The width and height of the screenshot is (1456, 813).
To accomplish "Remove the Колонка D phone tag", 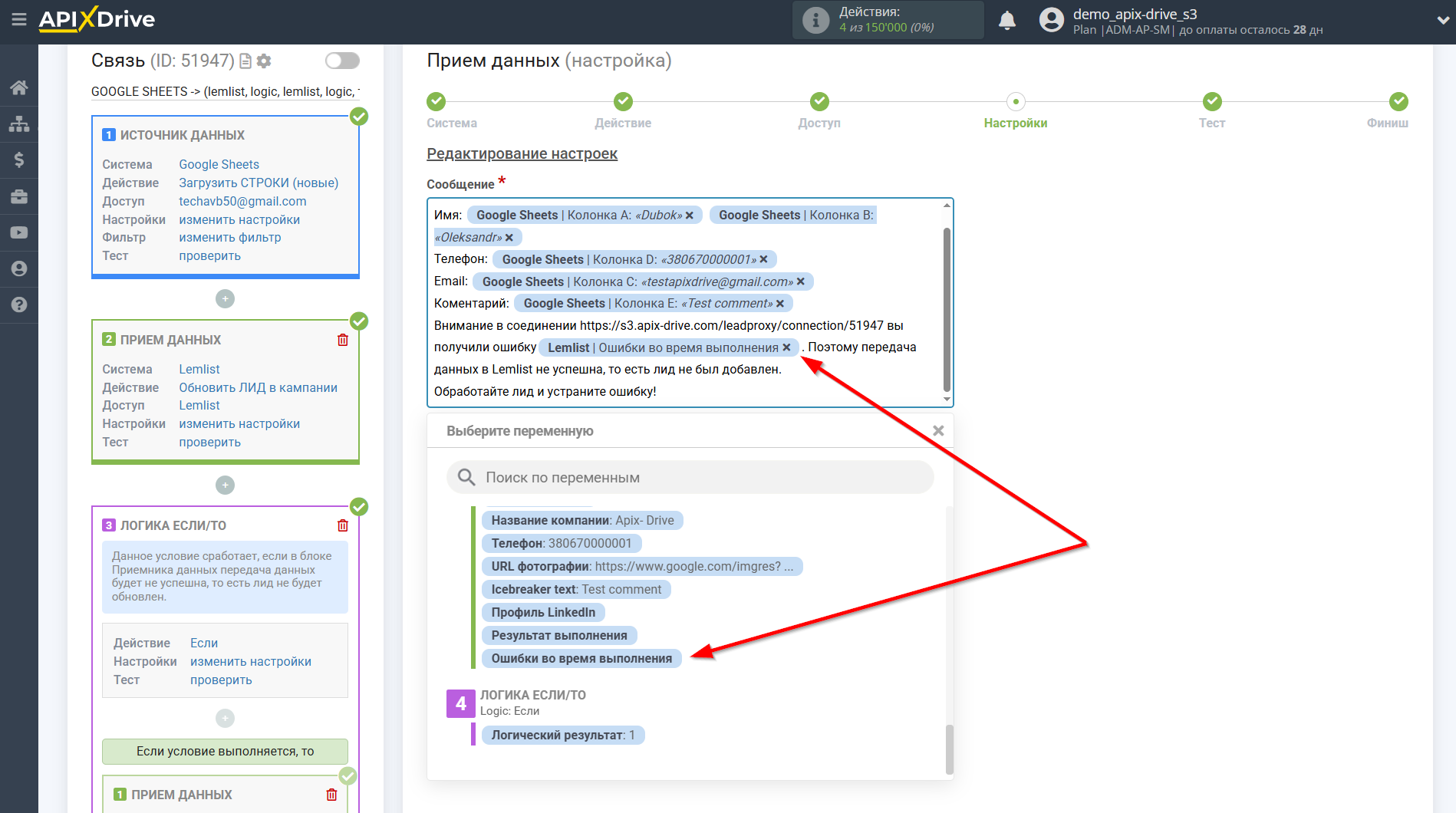I will (x=764, y=259).
